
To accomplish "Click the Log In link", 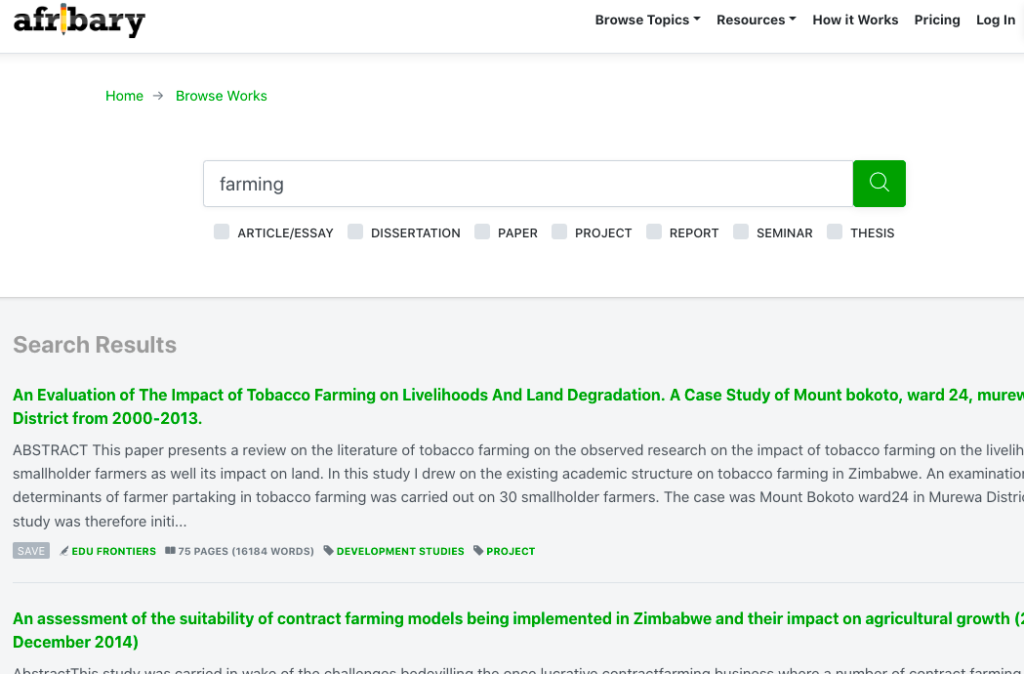I will coord(995,20).
